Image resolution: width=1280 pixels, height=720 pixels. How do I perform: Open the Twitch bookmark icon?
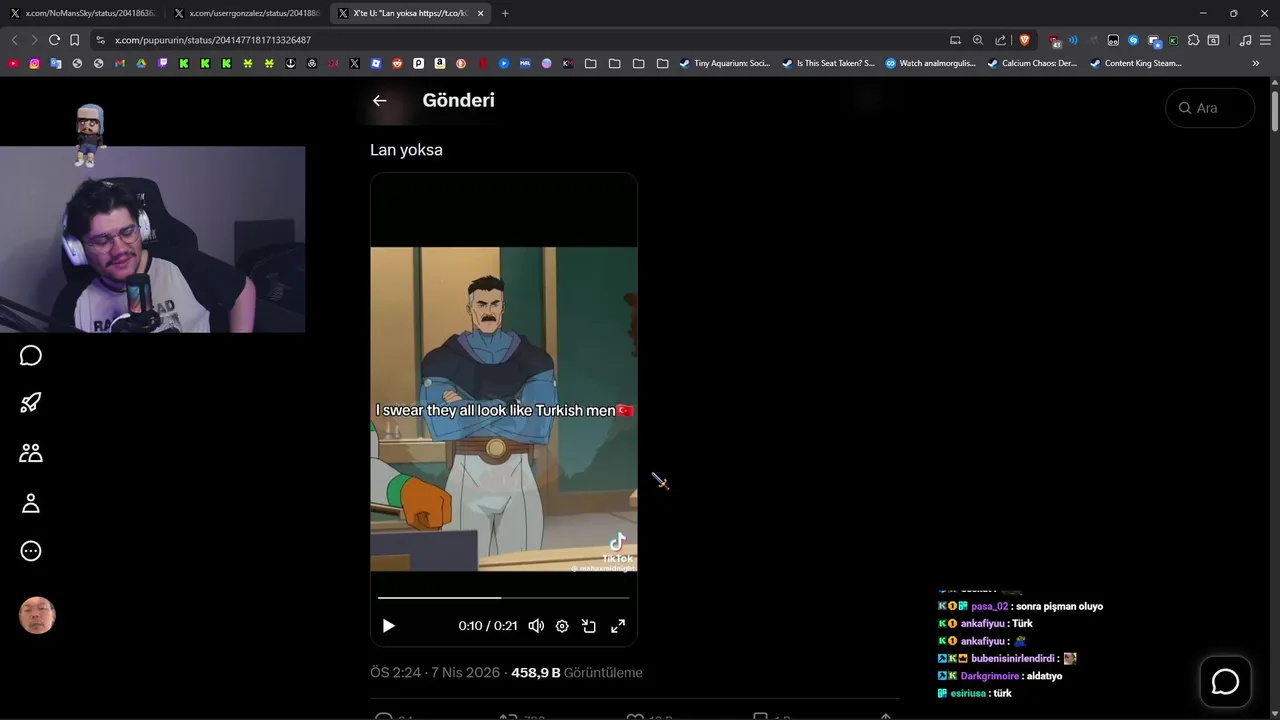pyautogui.click(x=163, y=63)
